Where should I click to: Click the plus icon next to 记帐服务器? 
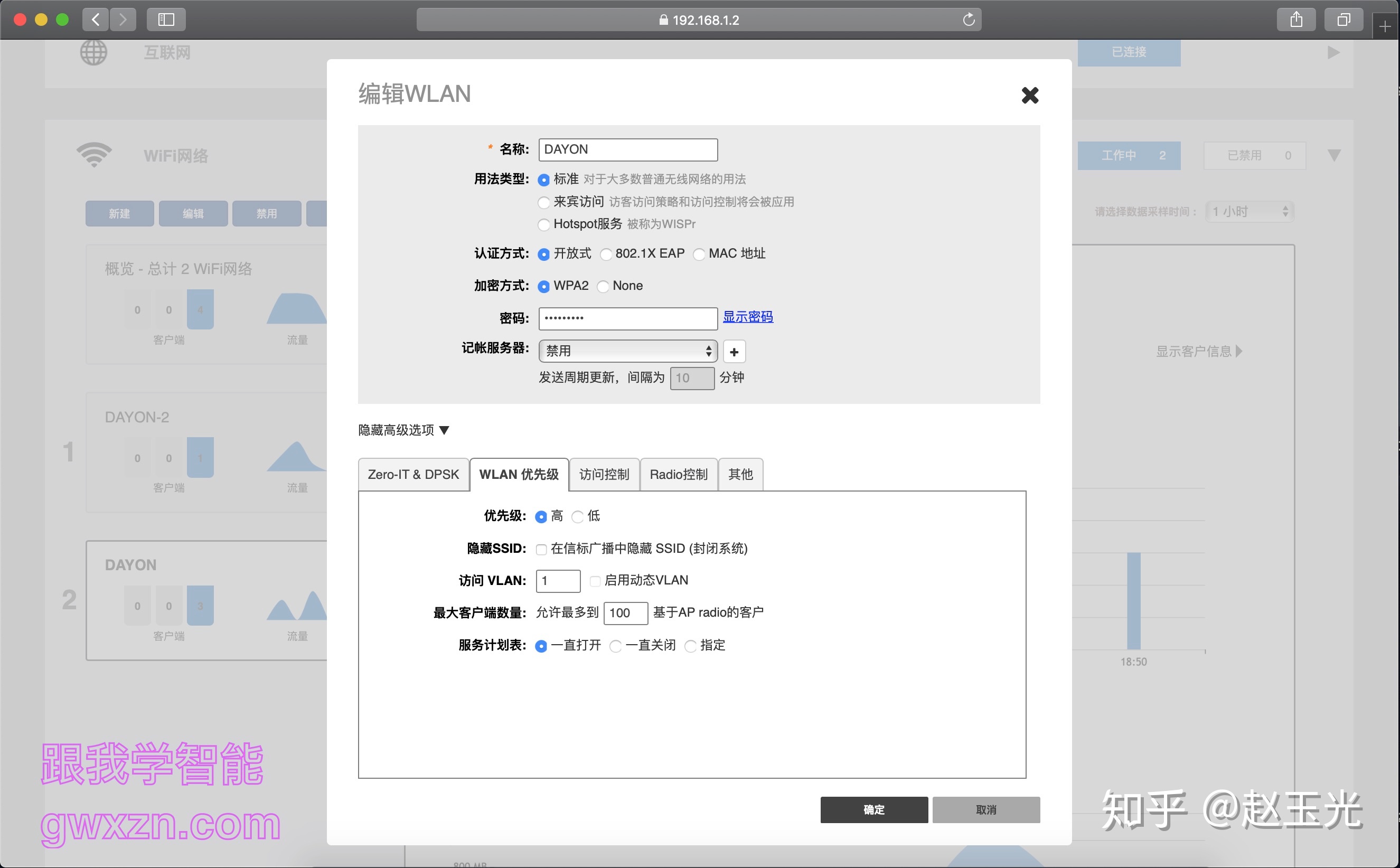click(734, 351)
